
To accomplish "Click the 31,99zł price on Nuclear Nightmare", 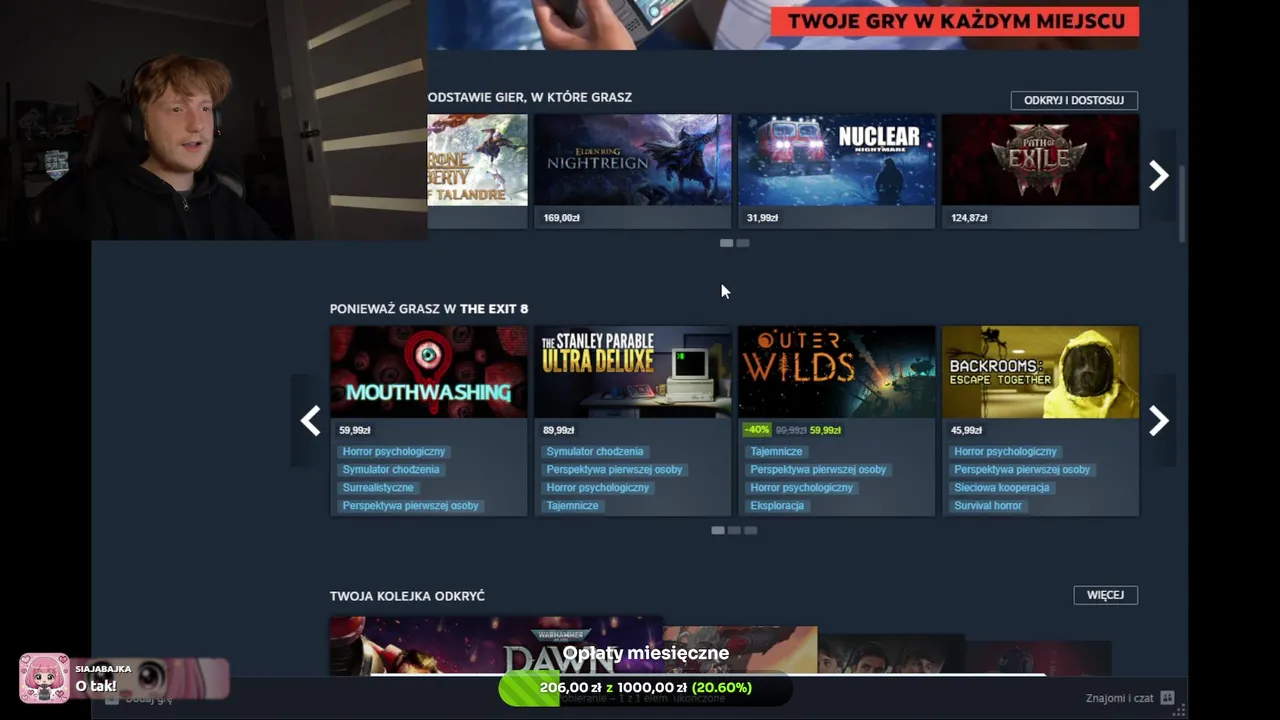I will [762, 218].
